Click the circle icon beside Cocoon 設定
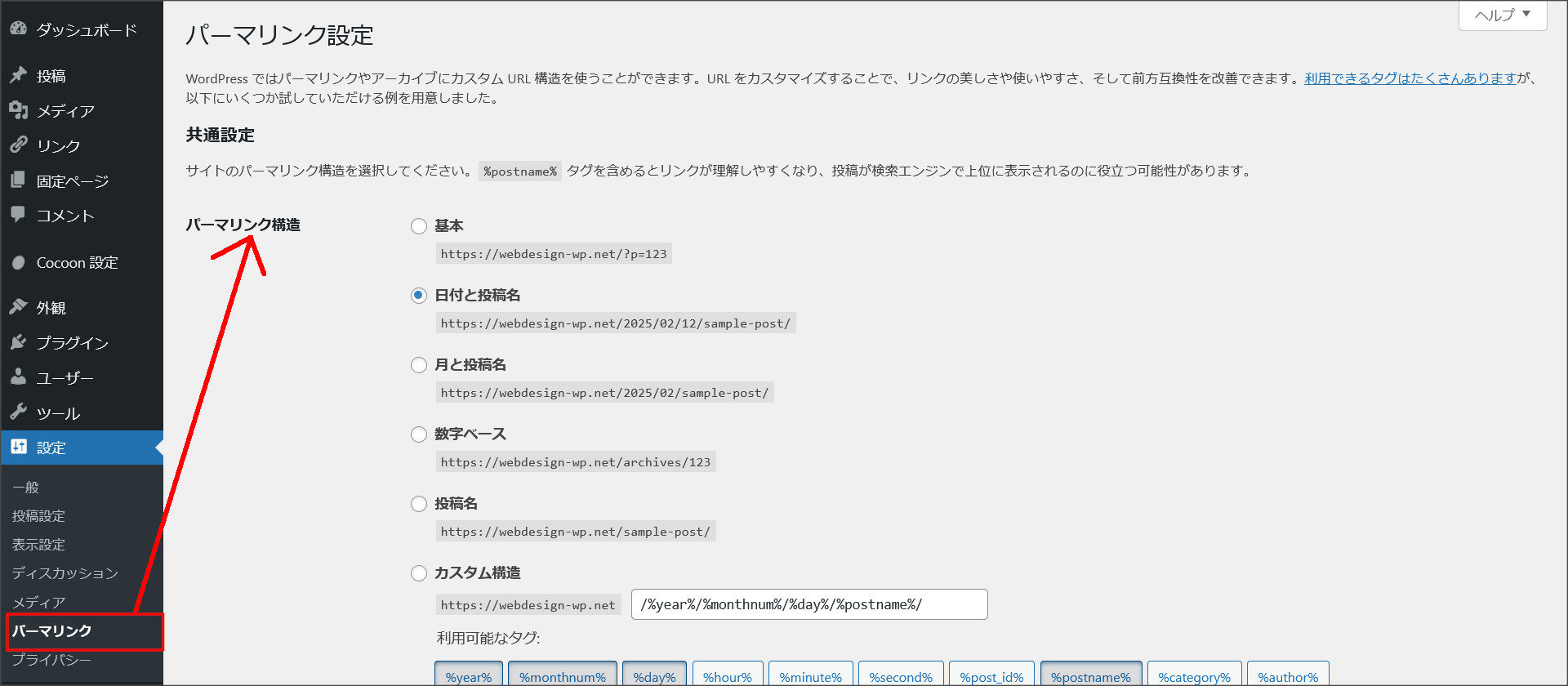1568x686 pixels. [x=19, y=262]
